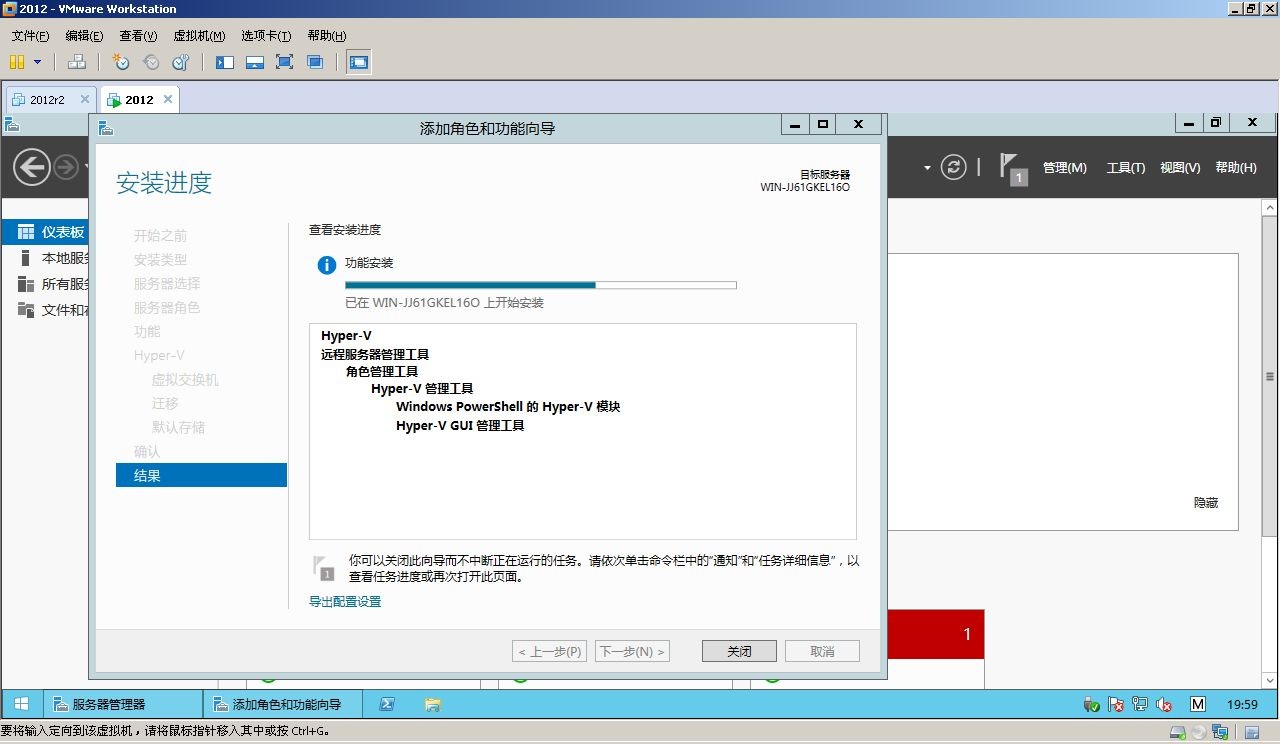Click the muted speaker tray icon
Viewport: 1280px width, 744px height.
click(x=1164, y=705)
